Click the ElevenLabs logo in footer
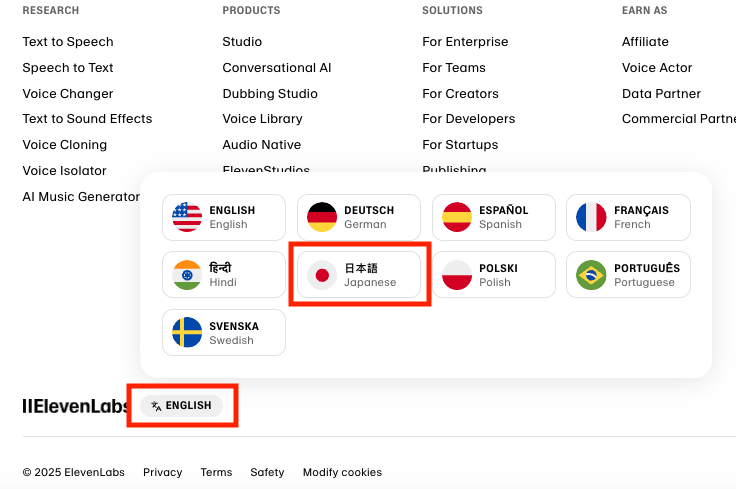736x489 pixels. (x=75, y=406)
